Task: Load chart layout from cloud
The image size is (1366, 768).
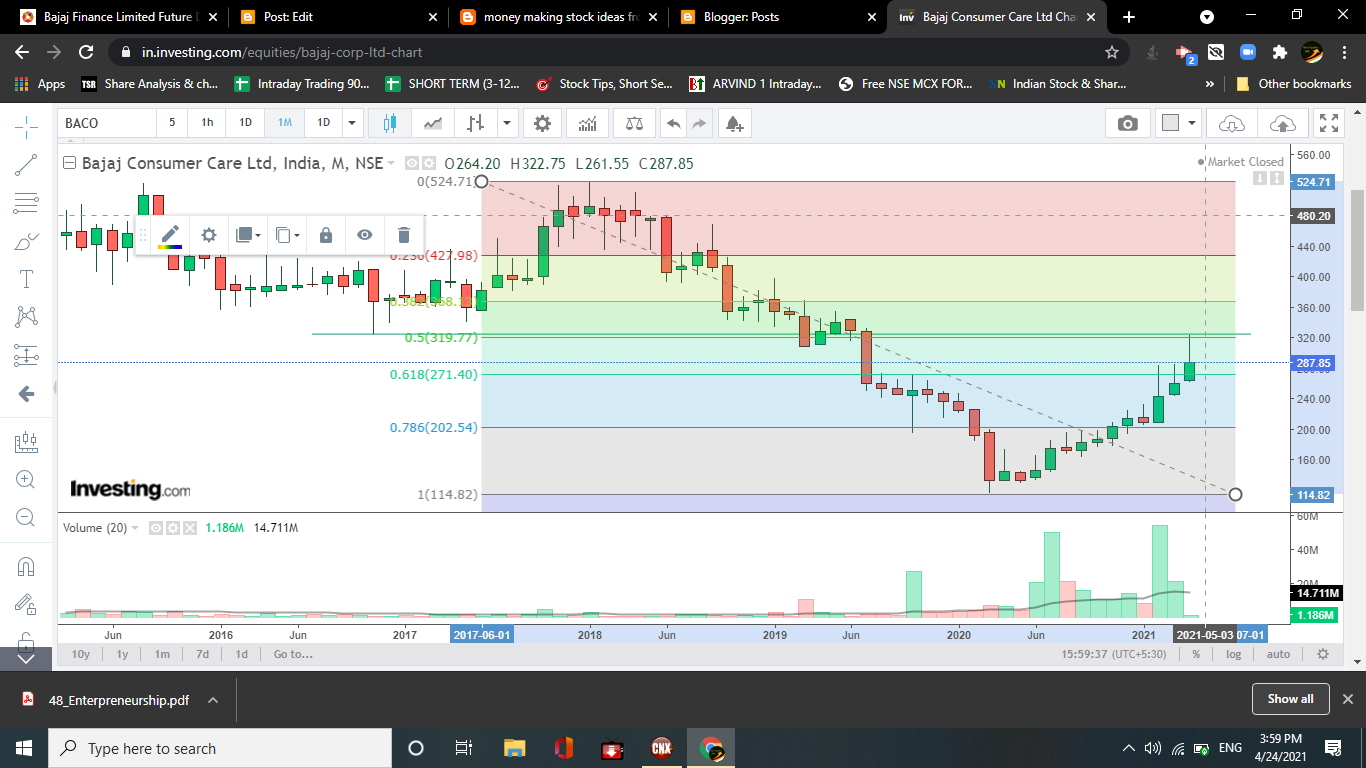Action: 1231,123
